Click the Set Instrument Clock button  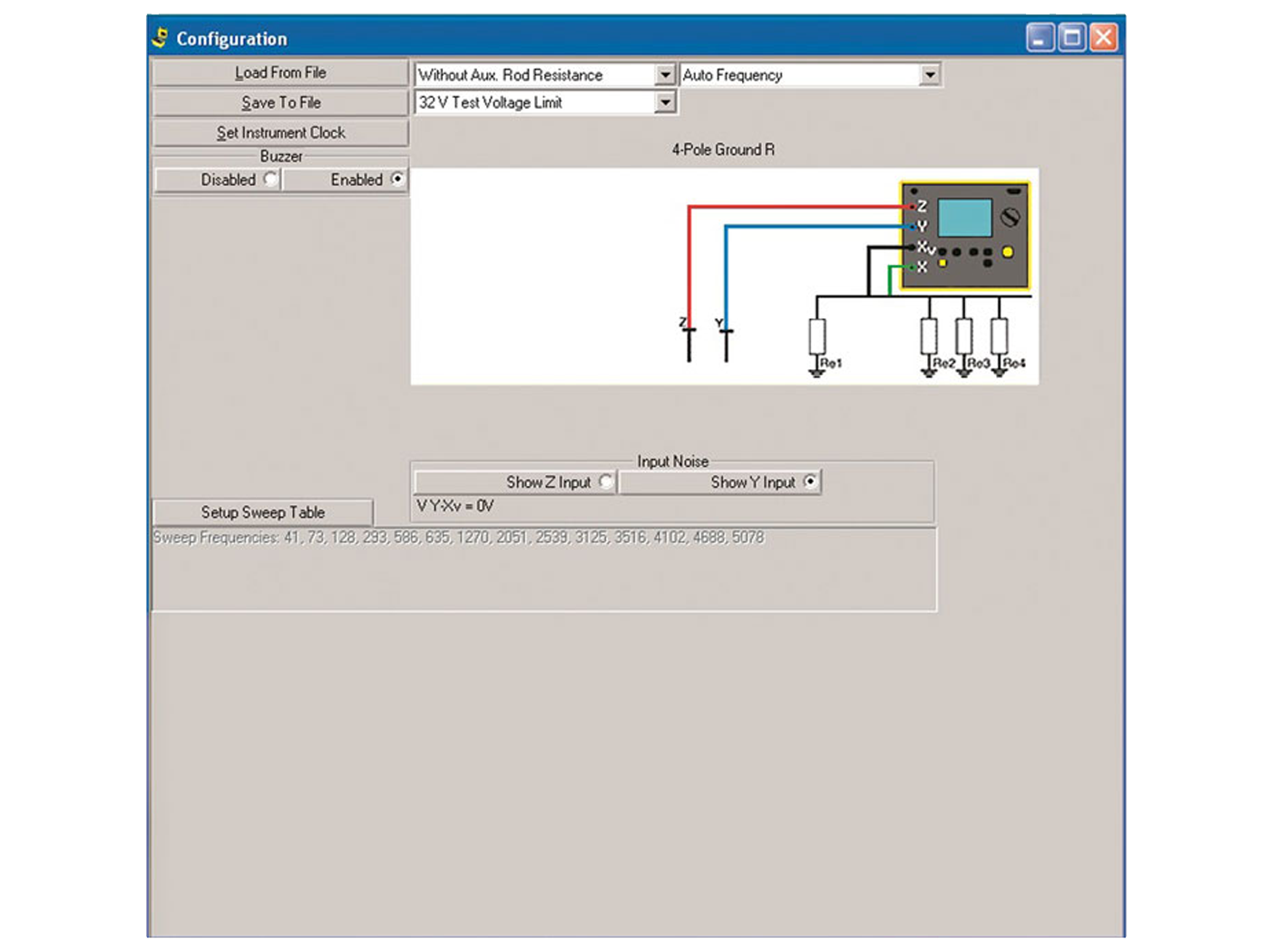click(280, 132)
